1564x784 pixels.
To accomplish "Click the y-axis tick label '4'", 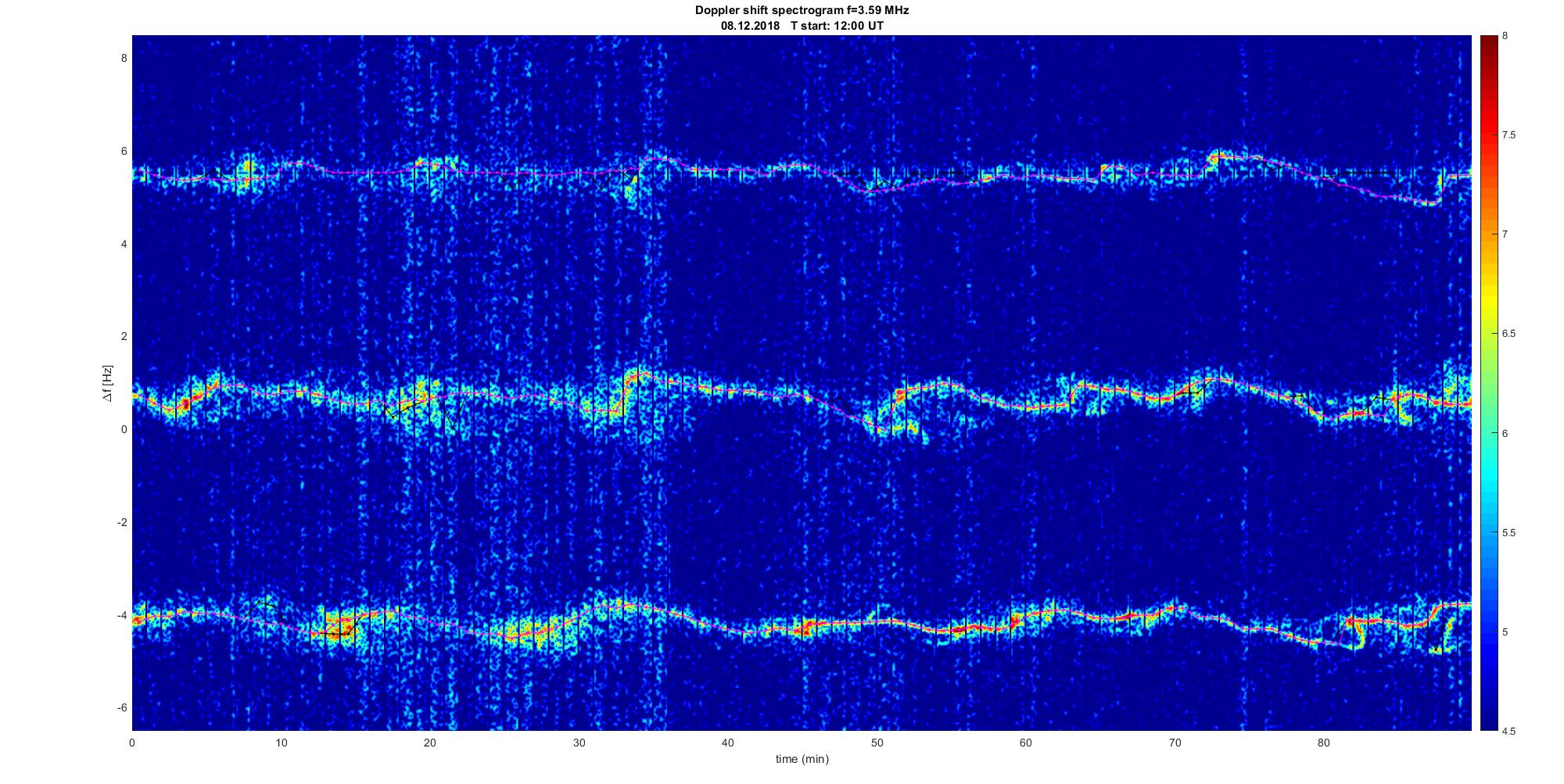I will click(x=124, y=244).
